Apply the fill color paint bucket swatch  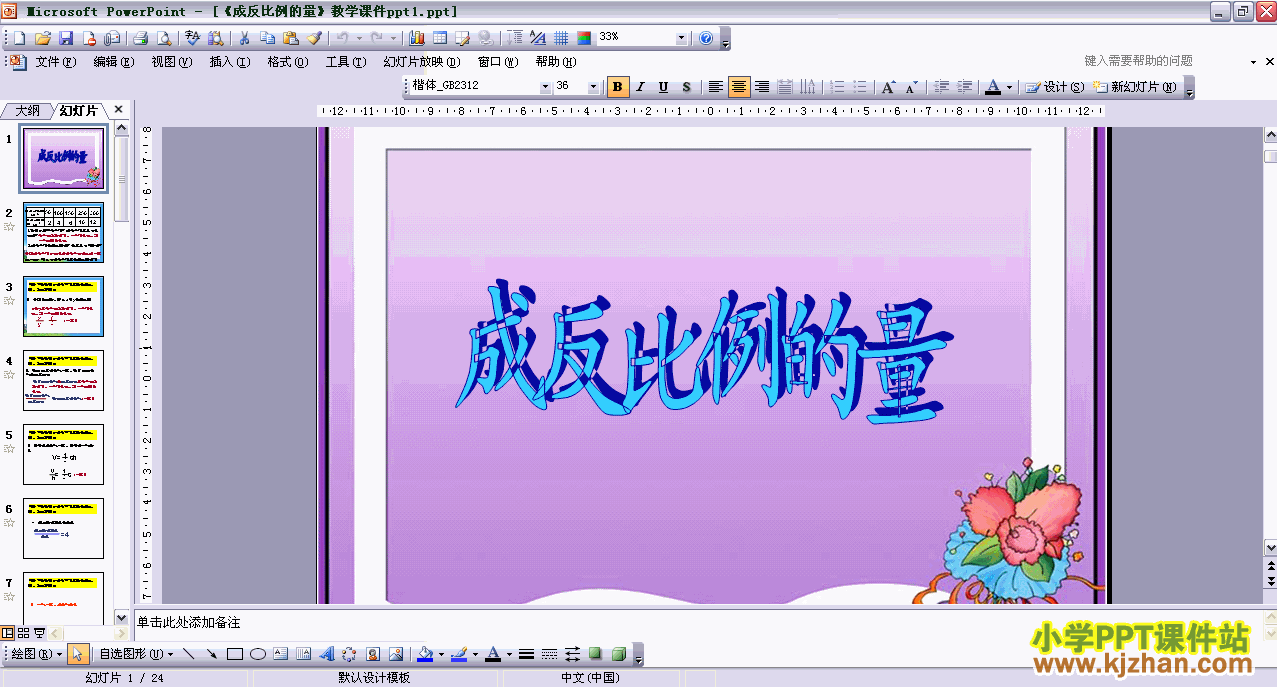(425, 654)
